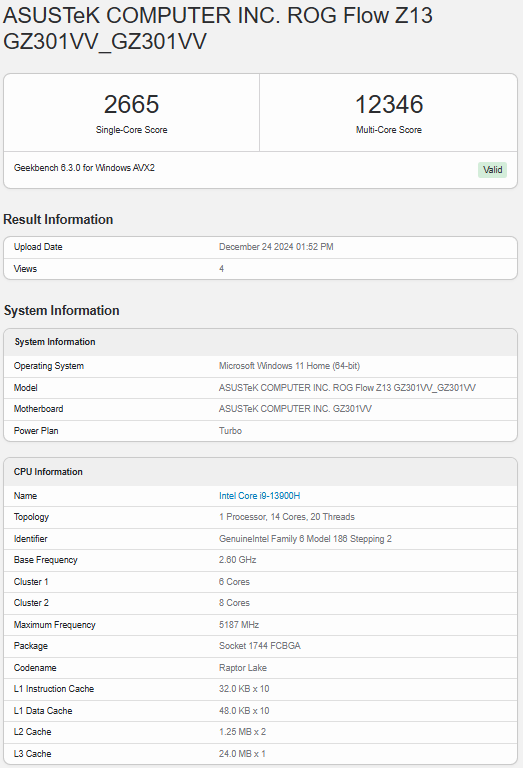523x768 pixels.
Task: Click the Topology 14 Cores, 20 Threads value
Action: click(x=287, y=517)
